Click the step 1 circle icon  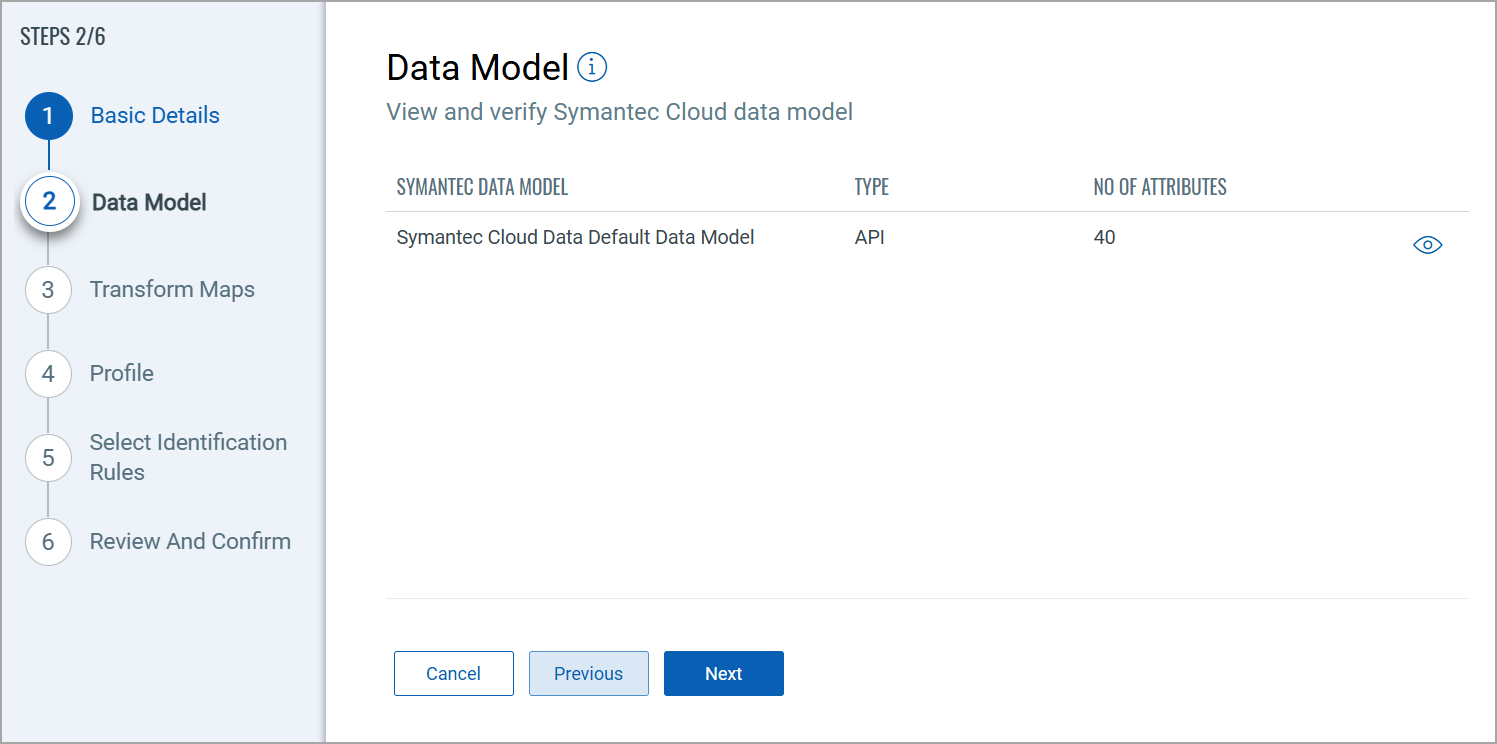[48, 116]
